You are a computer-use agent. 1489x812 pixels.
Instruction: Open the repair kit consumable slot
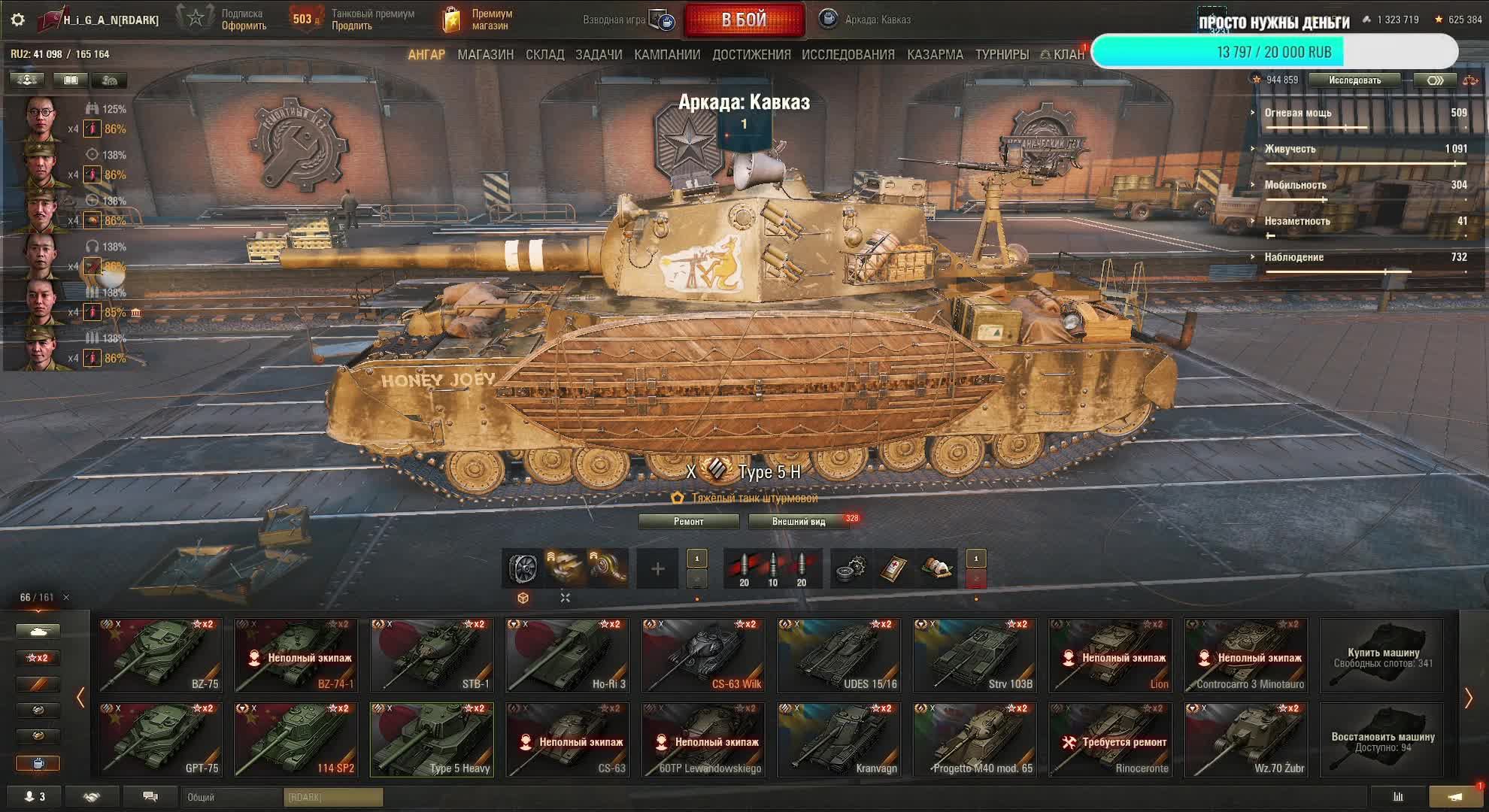[x=851, y=569]
